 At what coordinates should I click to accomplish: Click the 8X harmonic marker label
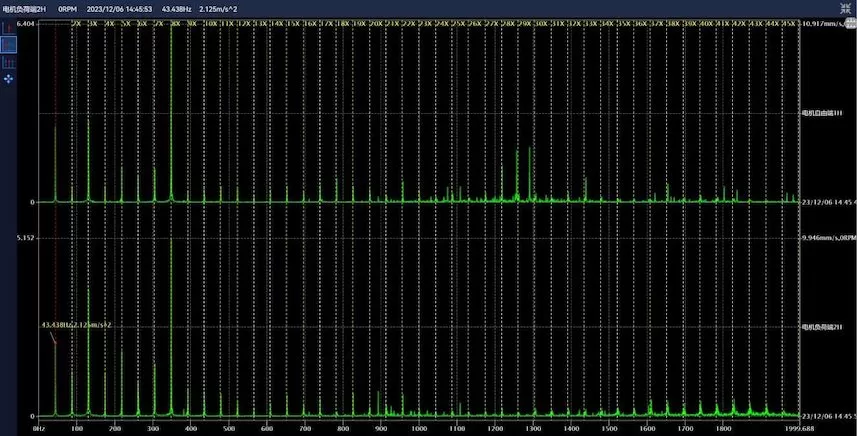point(176,23)
